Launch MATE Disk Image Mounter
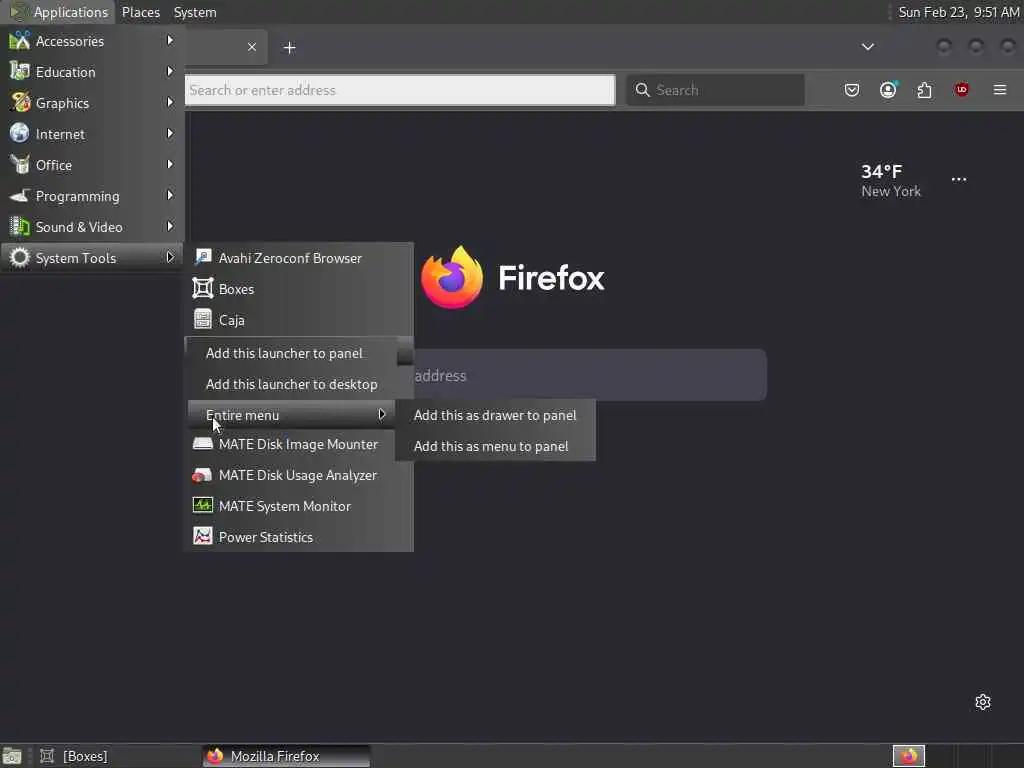Viewport: 1024px width, 768px height. [x=299, y=444]
